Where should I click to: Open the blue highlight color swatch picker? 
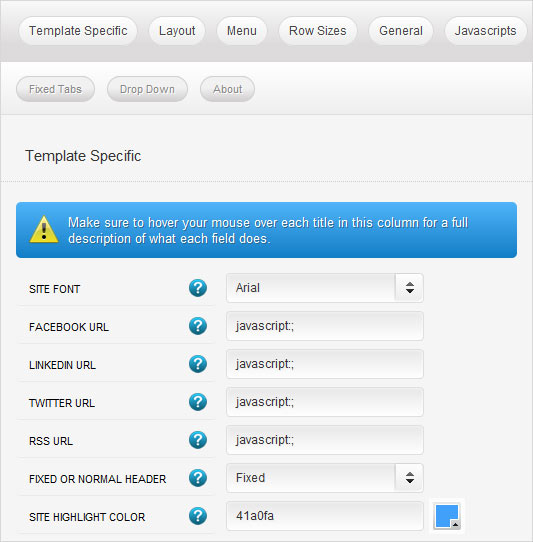(447, 516)
